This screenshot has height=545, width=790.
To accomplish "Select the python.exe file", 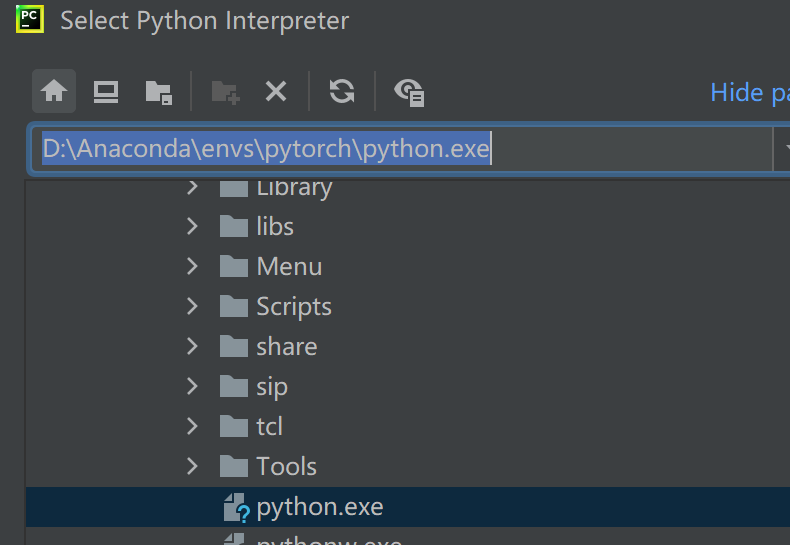I will click(408, 507).
